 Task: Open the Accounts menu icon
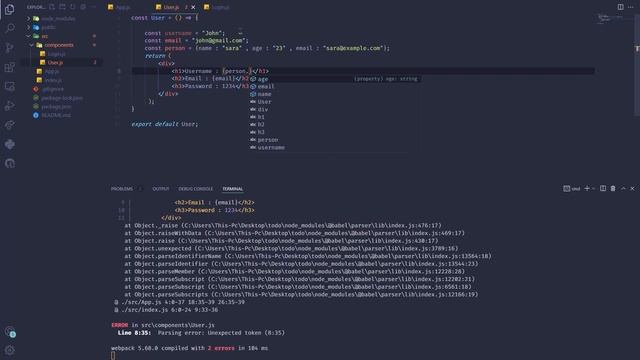(10, 331)
